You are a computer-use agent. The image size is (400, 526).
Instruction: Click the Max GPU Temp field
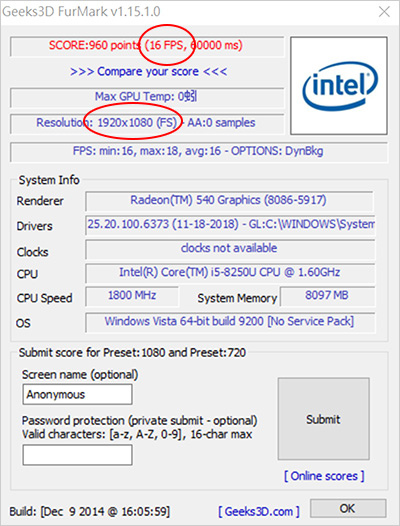[147, 98]
